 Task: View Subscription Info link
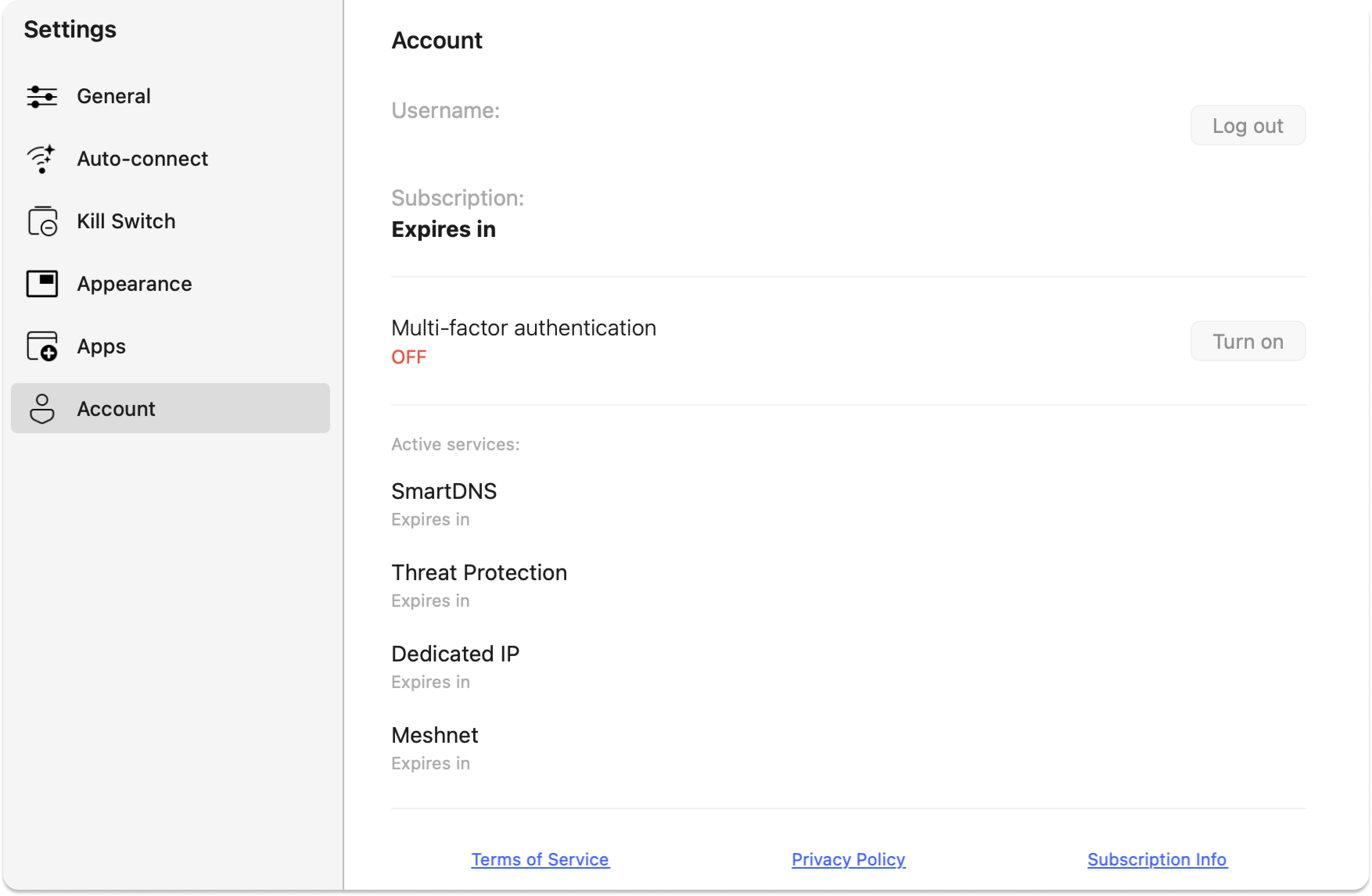click(1157, 859)
